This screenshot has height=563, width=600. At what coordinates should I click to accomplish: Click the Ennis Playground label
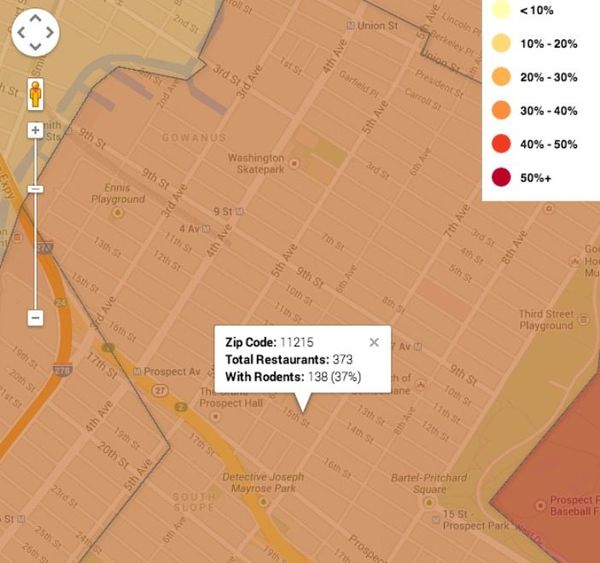coord(118,193)
